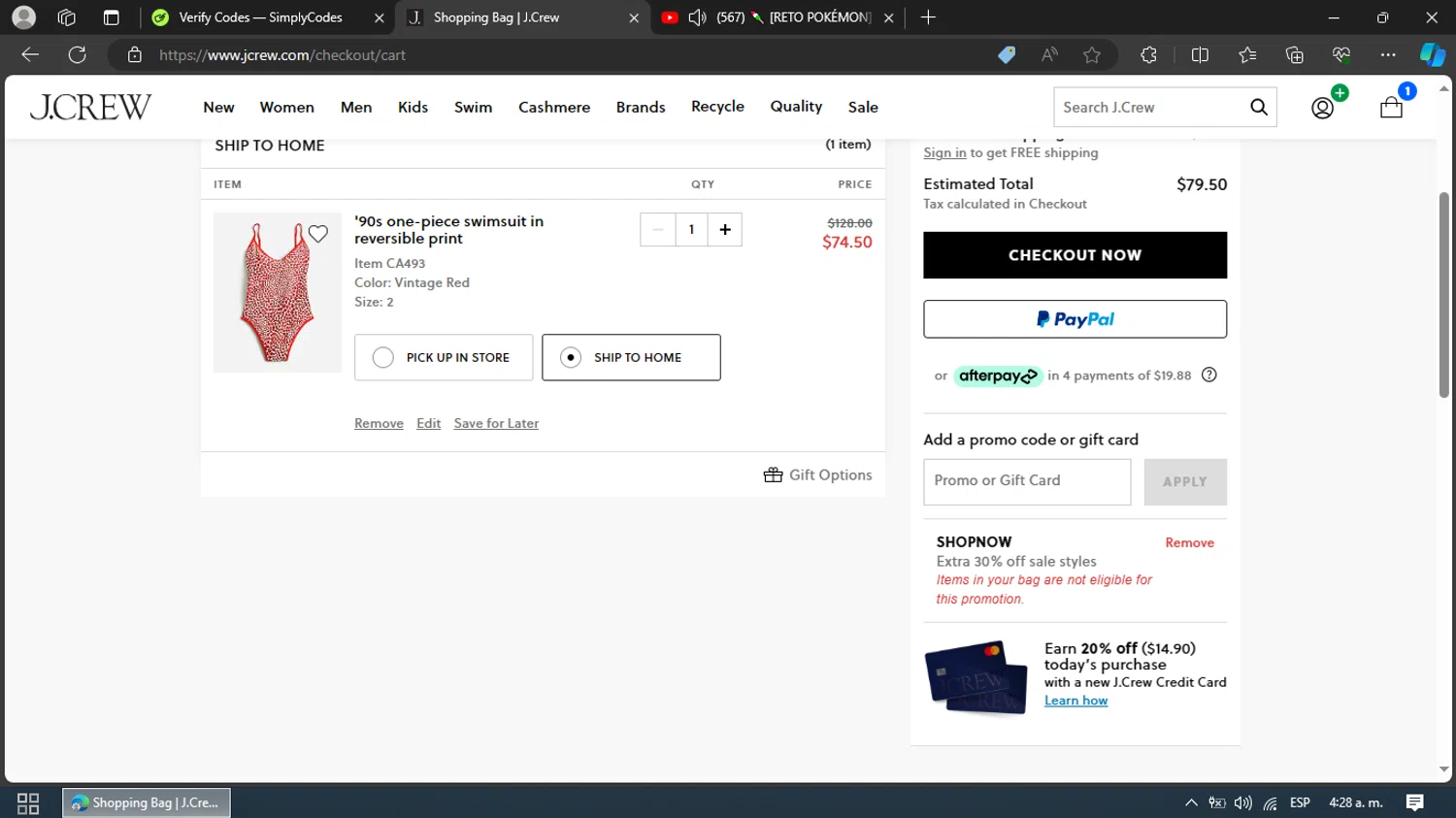1456x818 pixels.
Task: Open the Recycle menu
Action: (717, 107)
